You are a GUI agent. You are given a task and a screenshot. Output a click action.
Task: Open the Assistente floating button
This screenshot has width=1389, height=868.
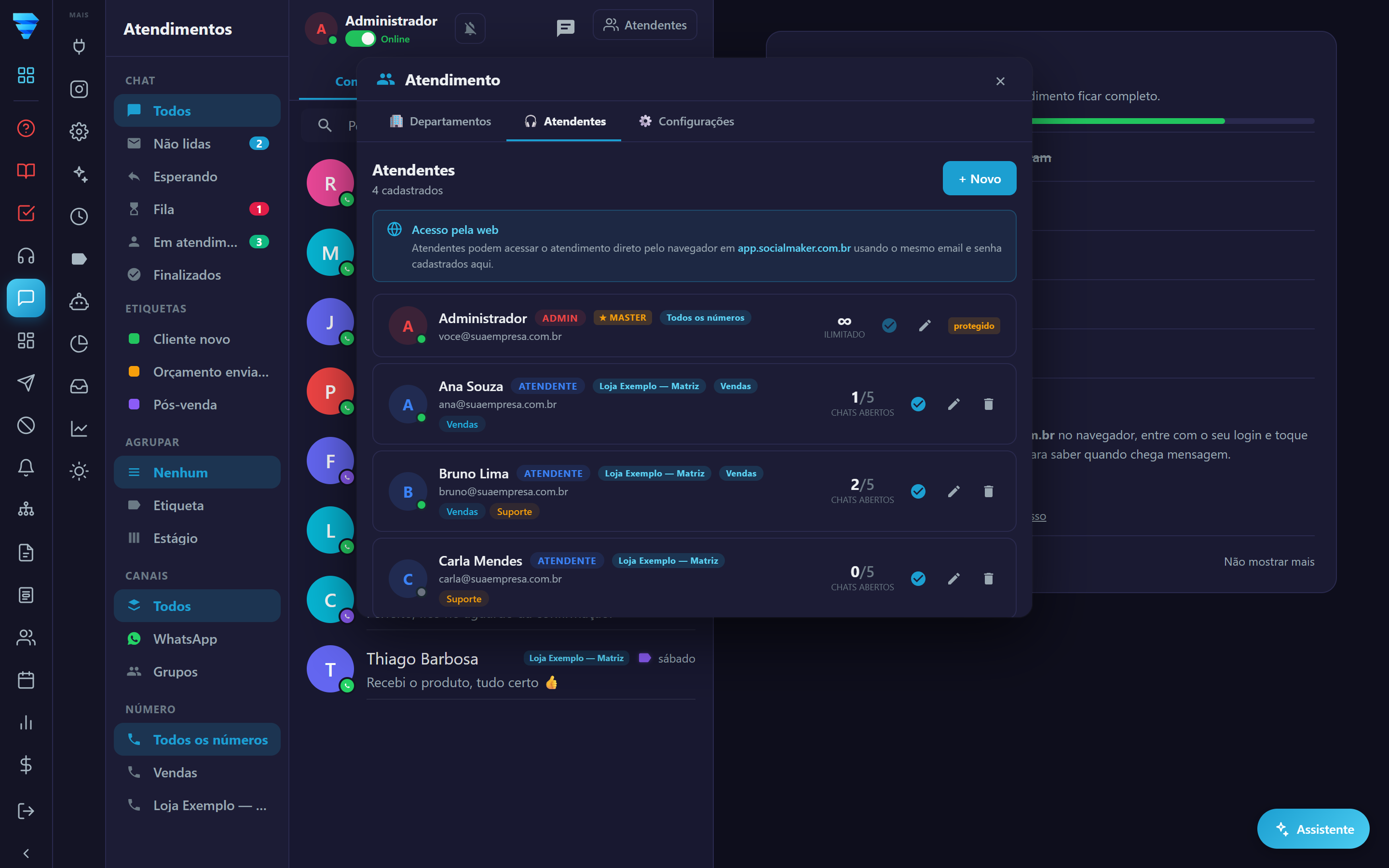tap(1313, 828)
